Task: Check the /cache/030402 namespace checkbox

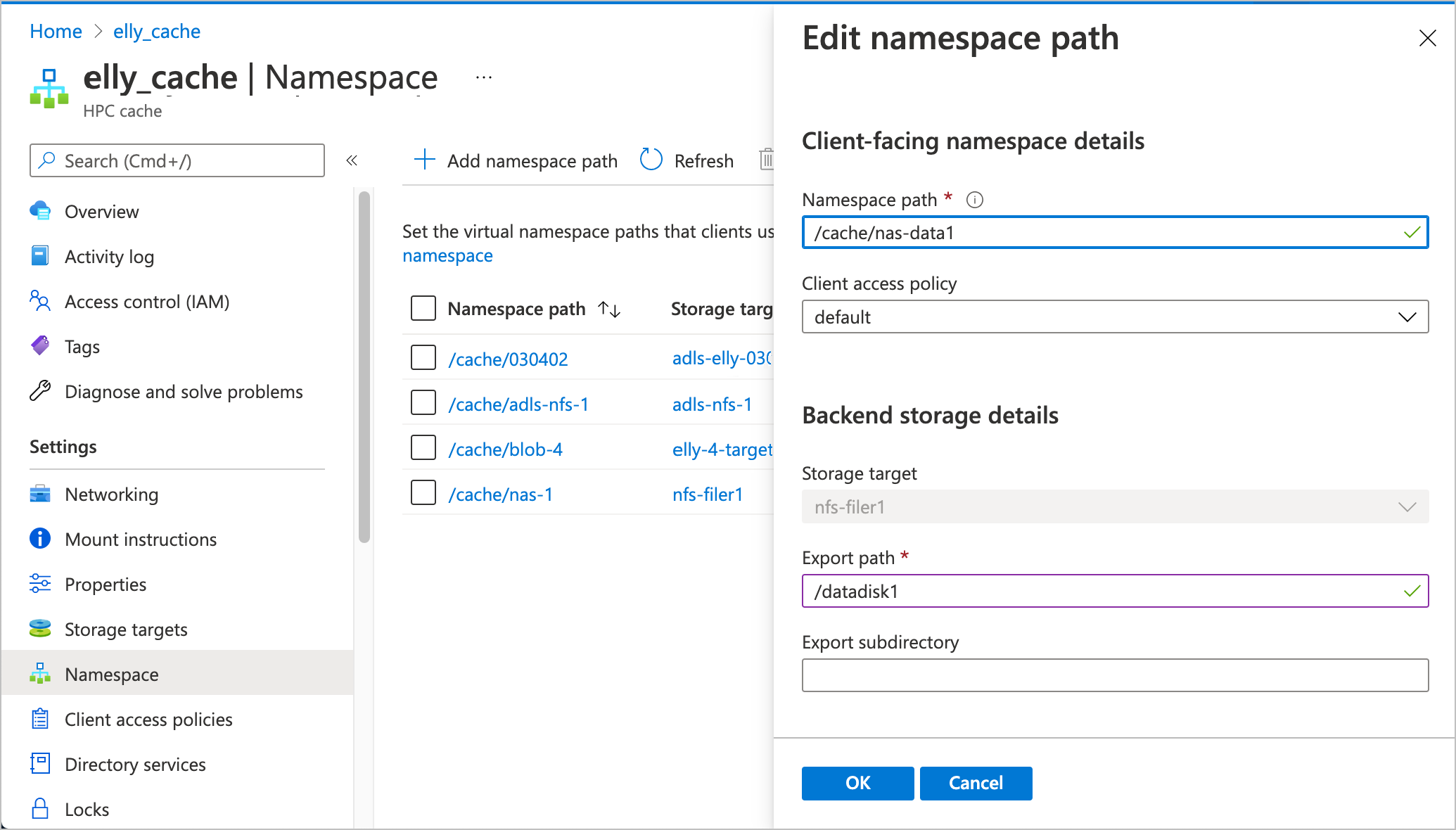Action: (424, 358)
